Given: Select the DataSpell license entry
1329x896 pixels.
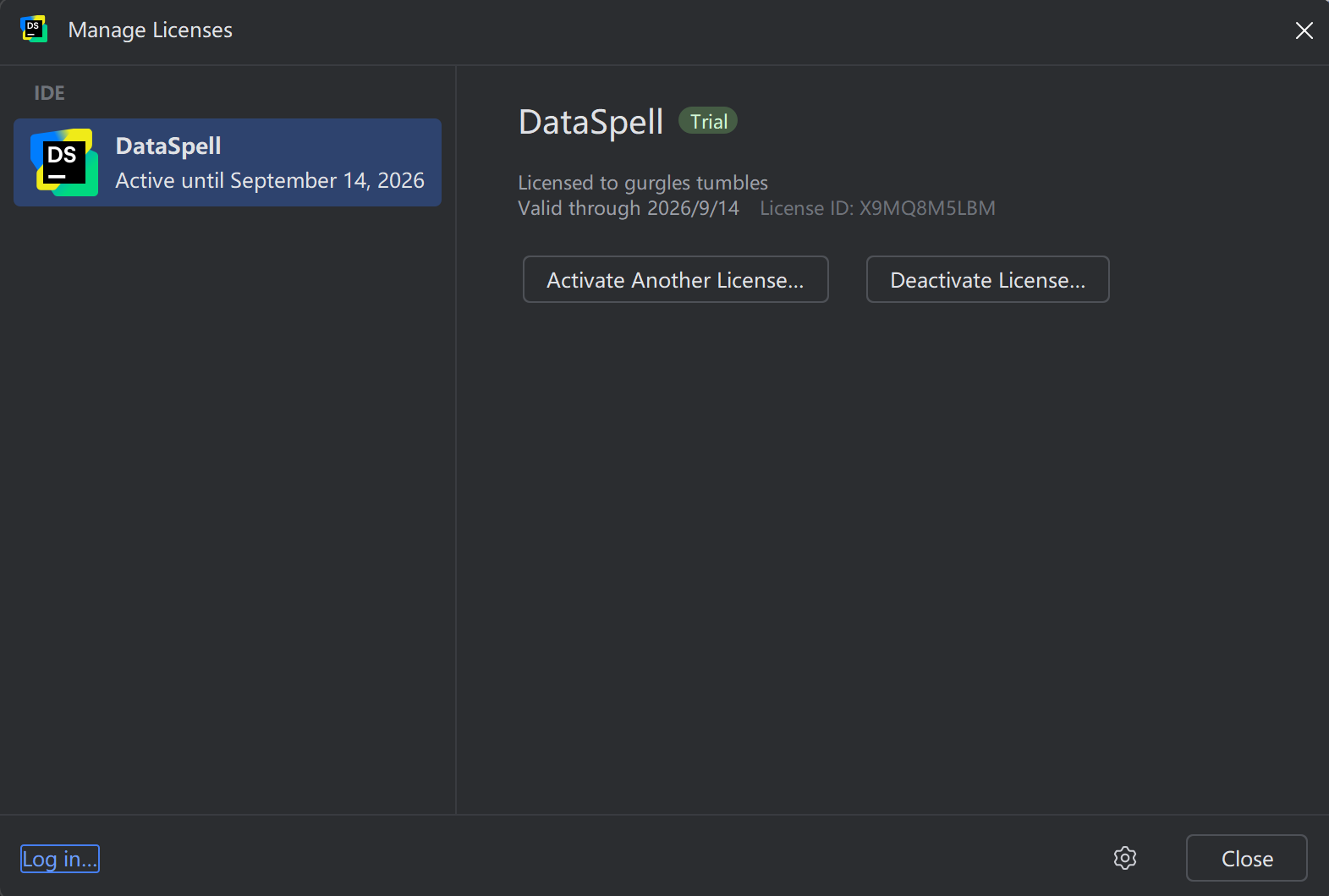Looking at the screenshot, I should pyautogui.click(x=228, y=162).
